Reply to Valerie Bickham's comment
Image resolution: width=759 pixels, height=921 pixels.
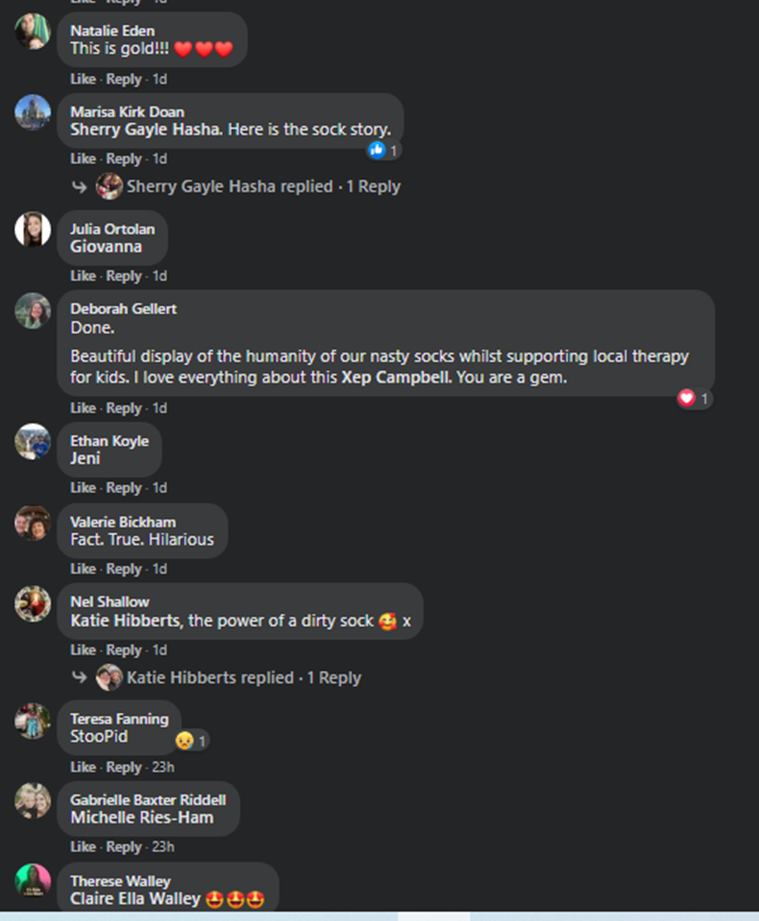click(124, 569)
